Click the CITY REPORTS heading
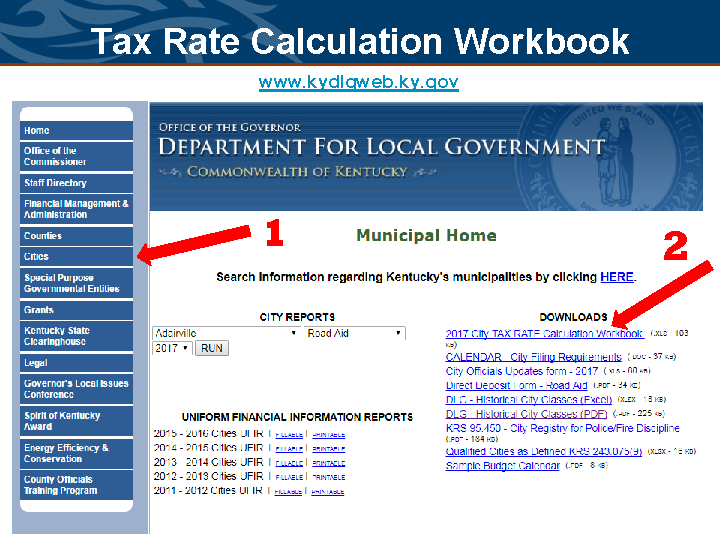The width and height of the screenshot is (720, 540). pyautogui.click(x=297, y=317)
